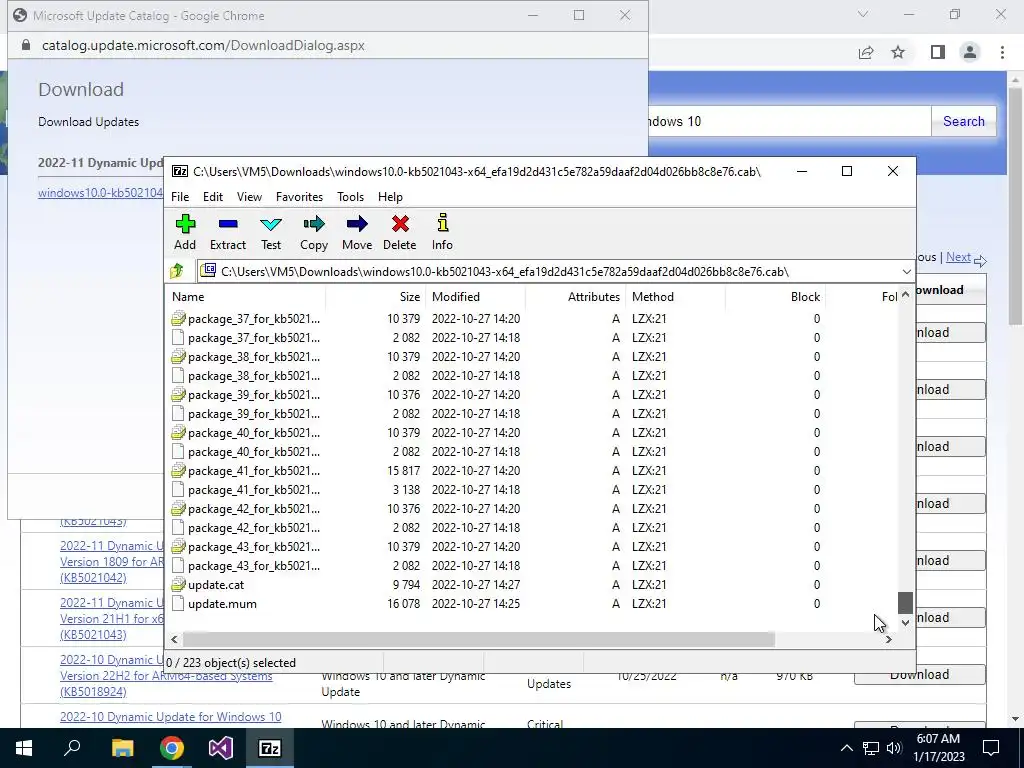
Task: Open the Favorites menu in 7-Zip
Action: [x=299, y=197]
